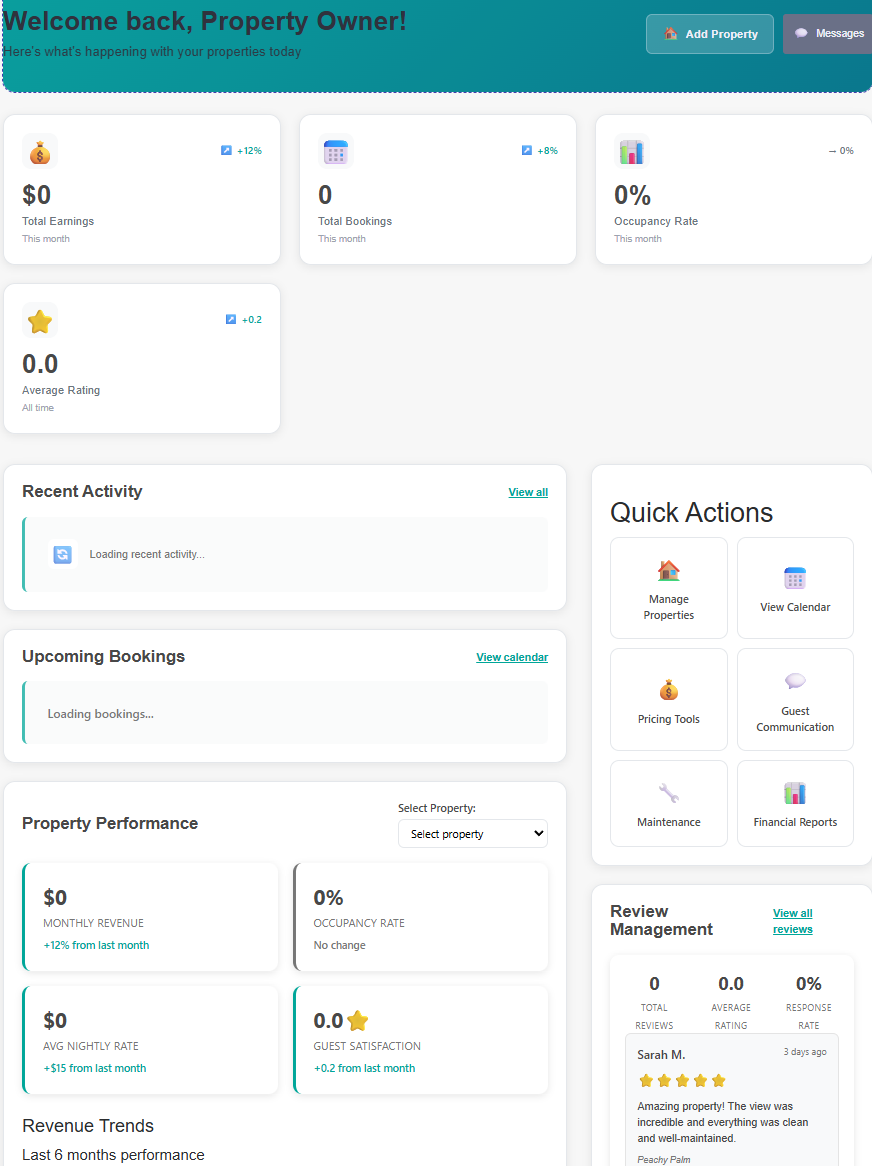Open Financial Reports quick action
Image resolution: width=872 pixels, height=1166 pixels.
795,803
